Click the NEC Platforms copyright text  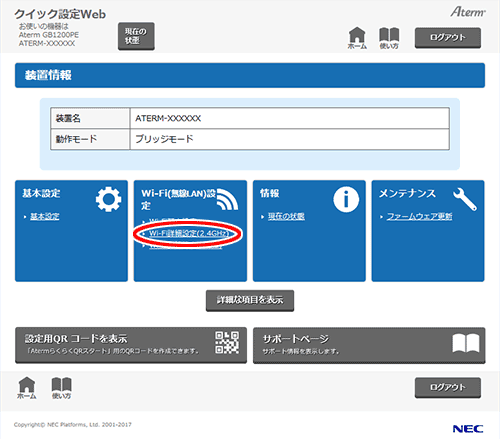tap(73, 425)
